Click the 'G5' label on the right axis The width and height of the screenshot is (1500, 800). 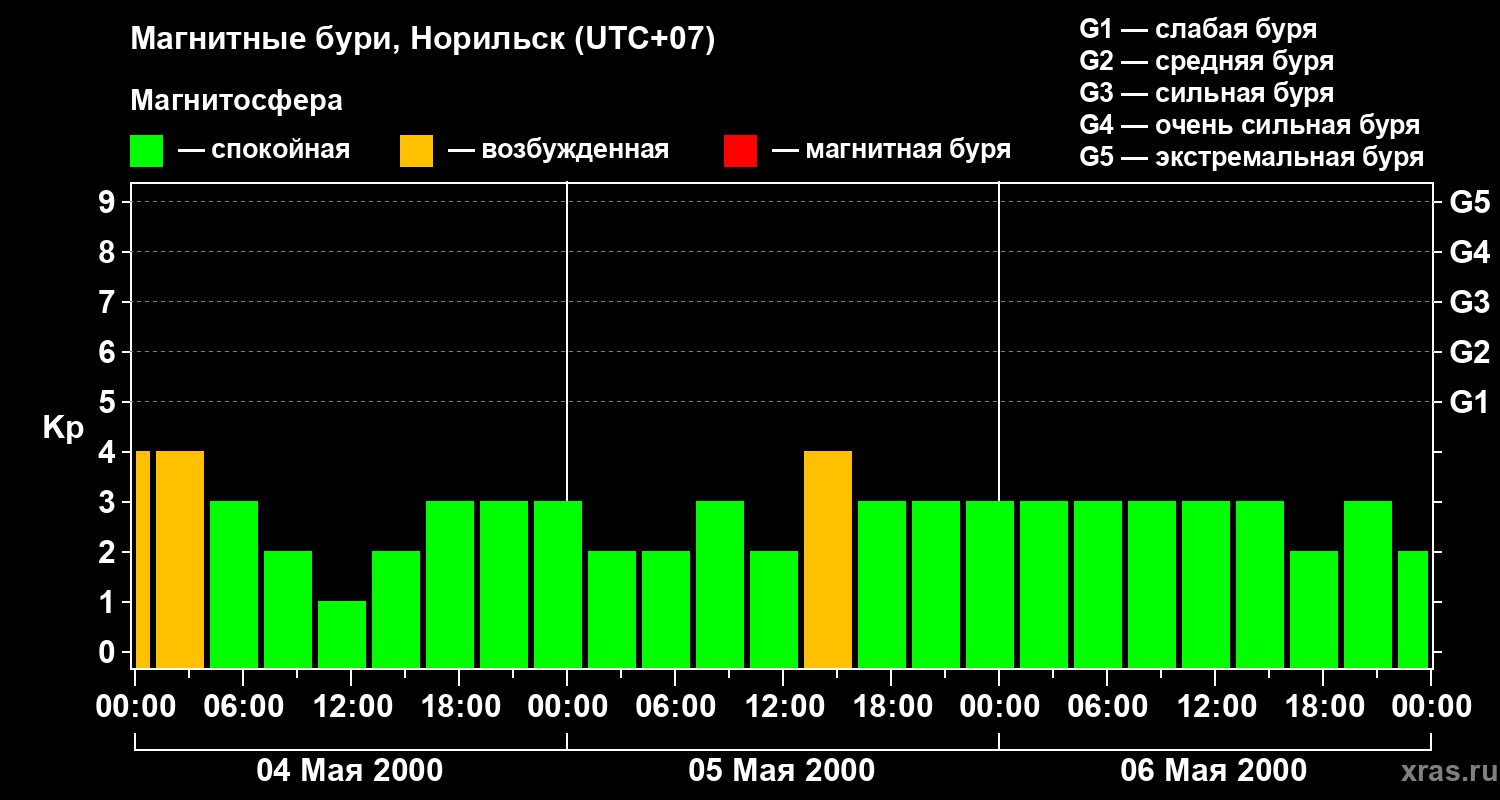pos(1469,203)
